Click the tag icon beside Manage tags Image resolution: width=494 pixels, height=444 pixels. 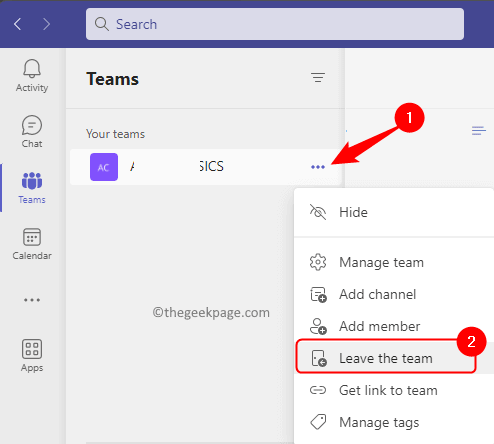pyautogui.click(x=318, y=422)
